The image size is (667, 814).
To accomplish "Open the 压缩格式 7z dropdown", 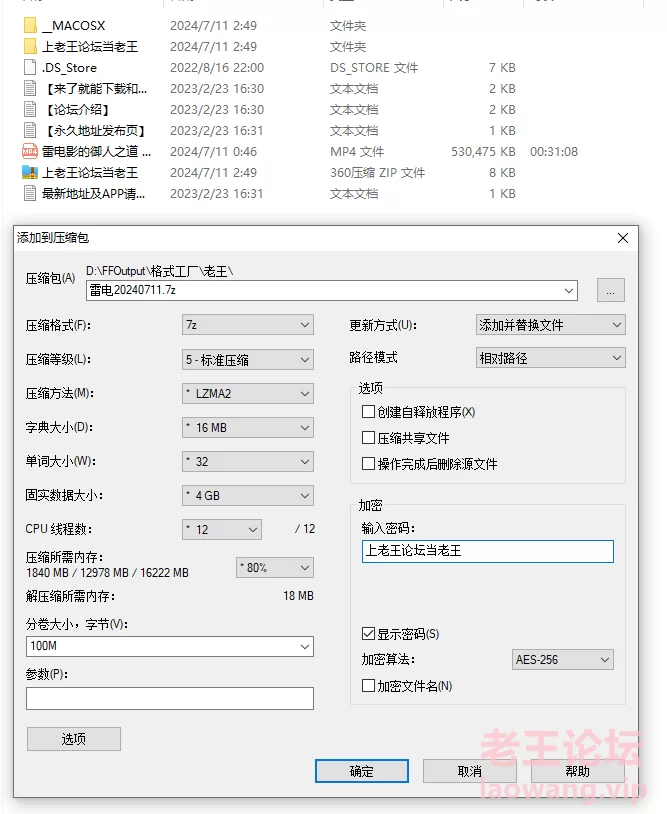I will point(248,325).
